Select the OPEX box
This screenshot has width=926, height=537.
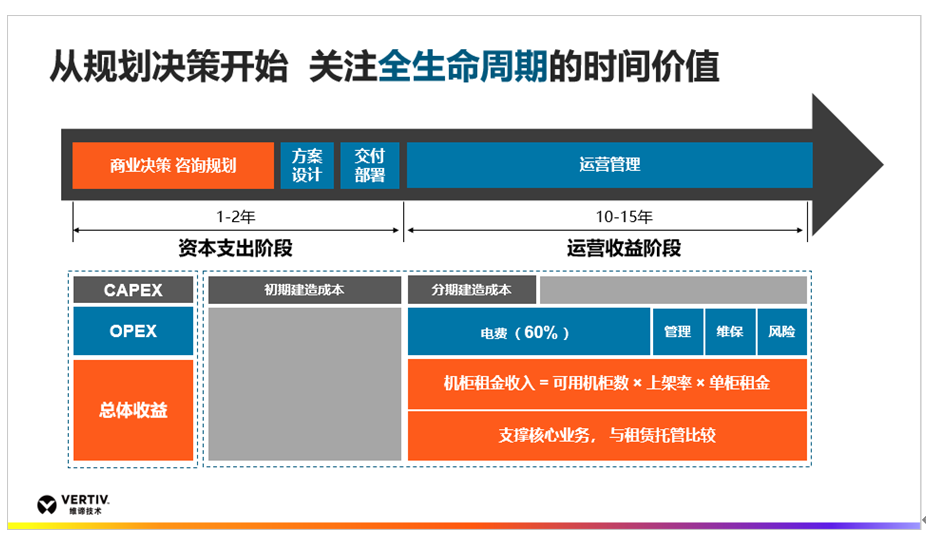point(133,331)
